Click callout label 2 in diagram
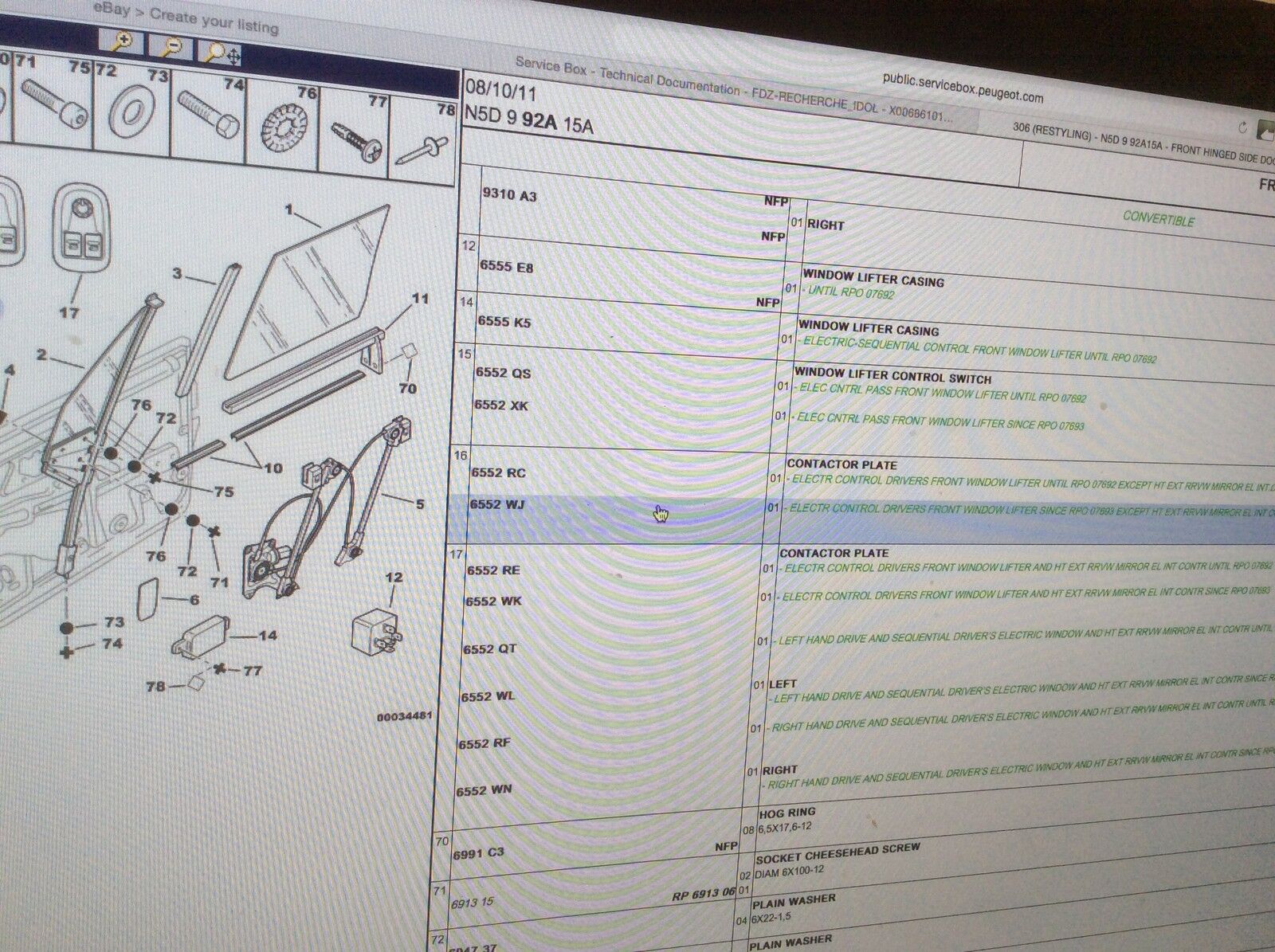The width and height of the screenshot is (1275, 952). [41, 355]
